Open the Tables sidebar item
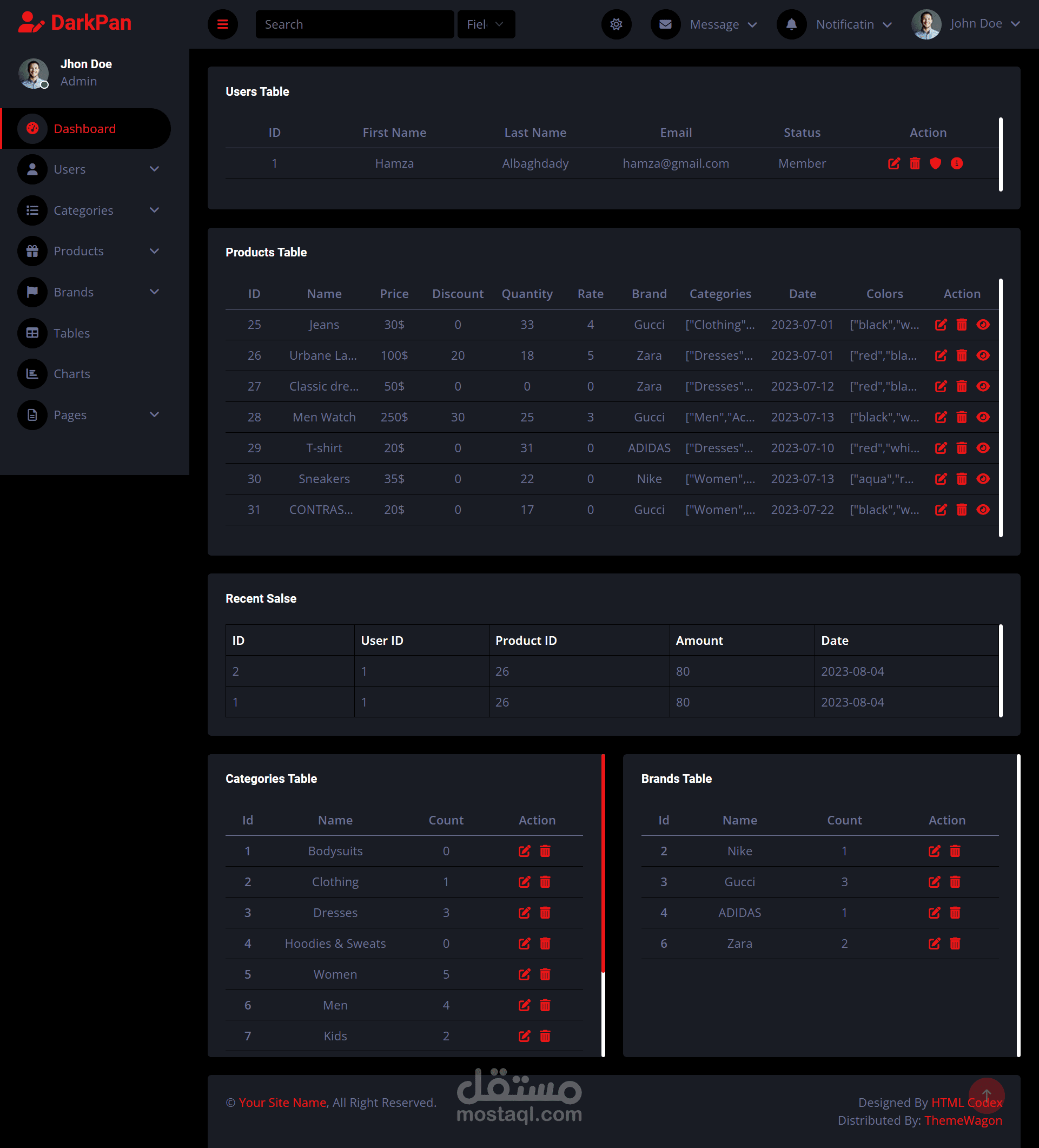The image size is (1039, 1148). 72,333
